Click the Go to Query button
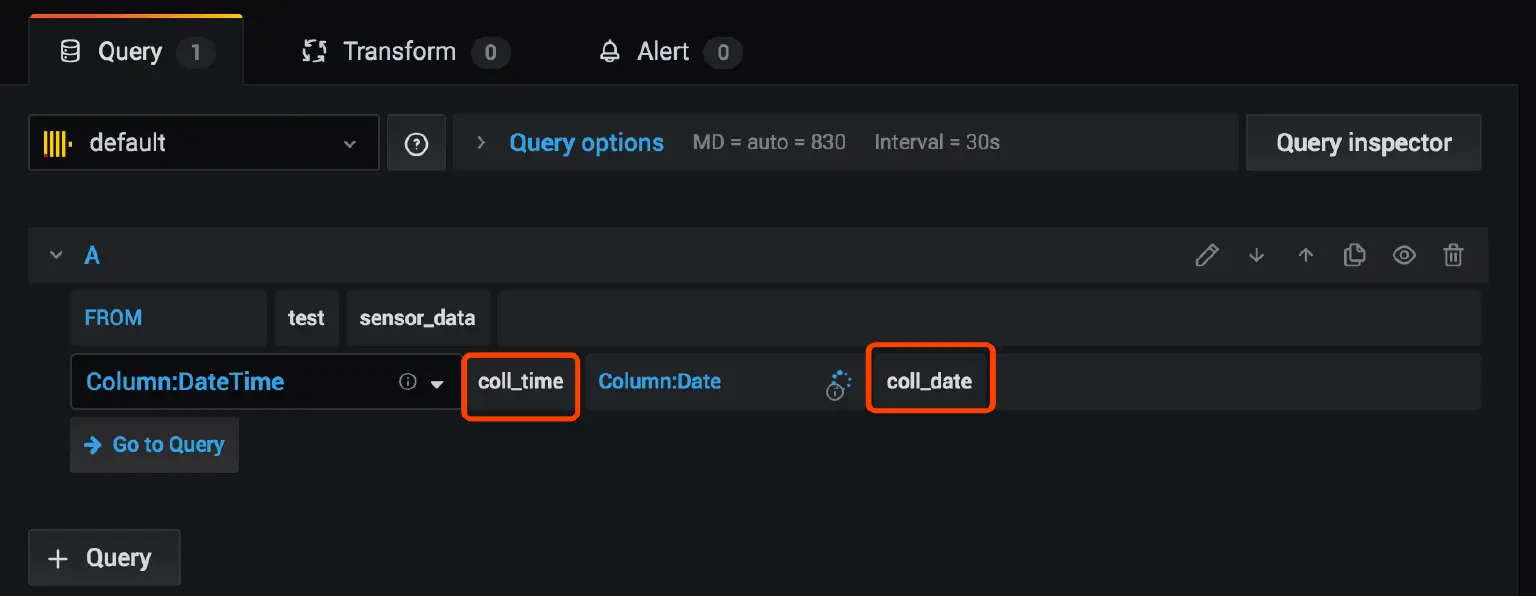The height and width of the screenshot is (596, 1536). (x=154, y=445)
